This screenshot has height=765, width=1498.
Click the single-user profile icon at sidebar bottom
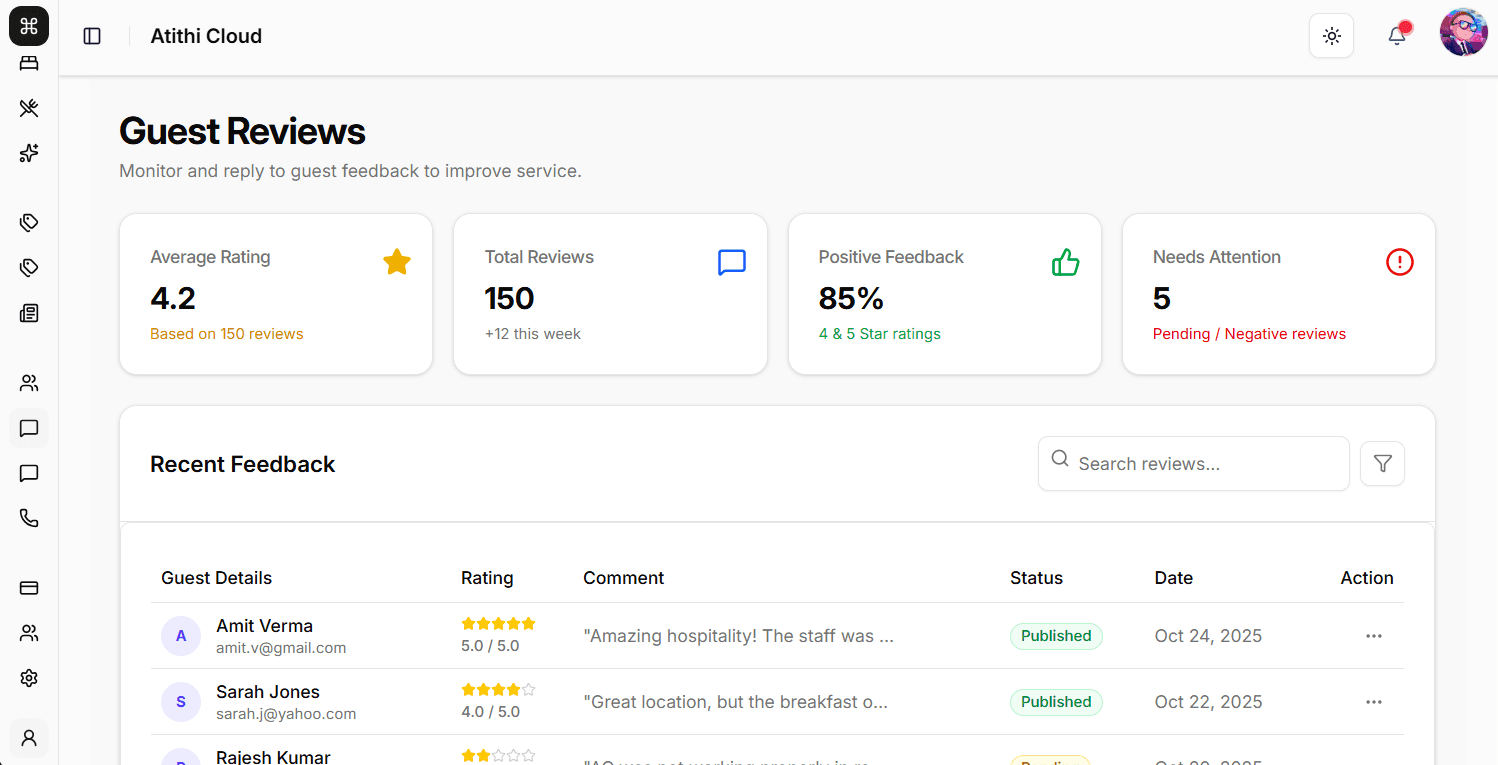[x=29, y=738]
